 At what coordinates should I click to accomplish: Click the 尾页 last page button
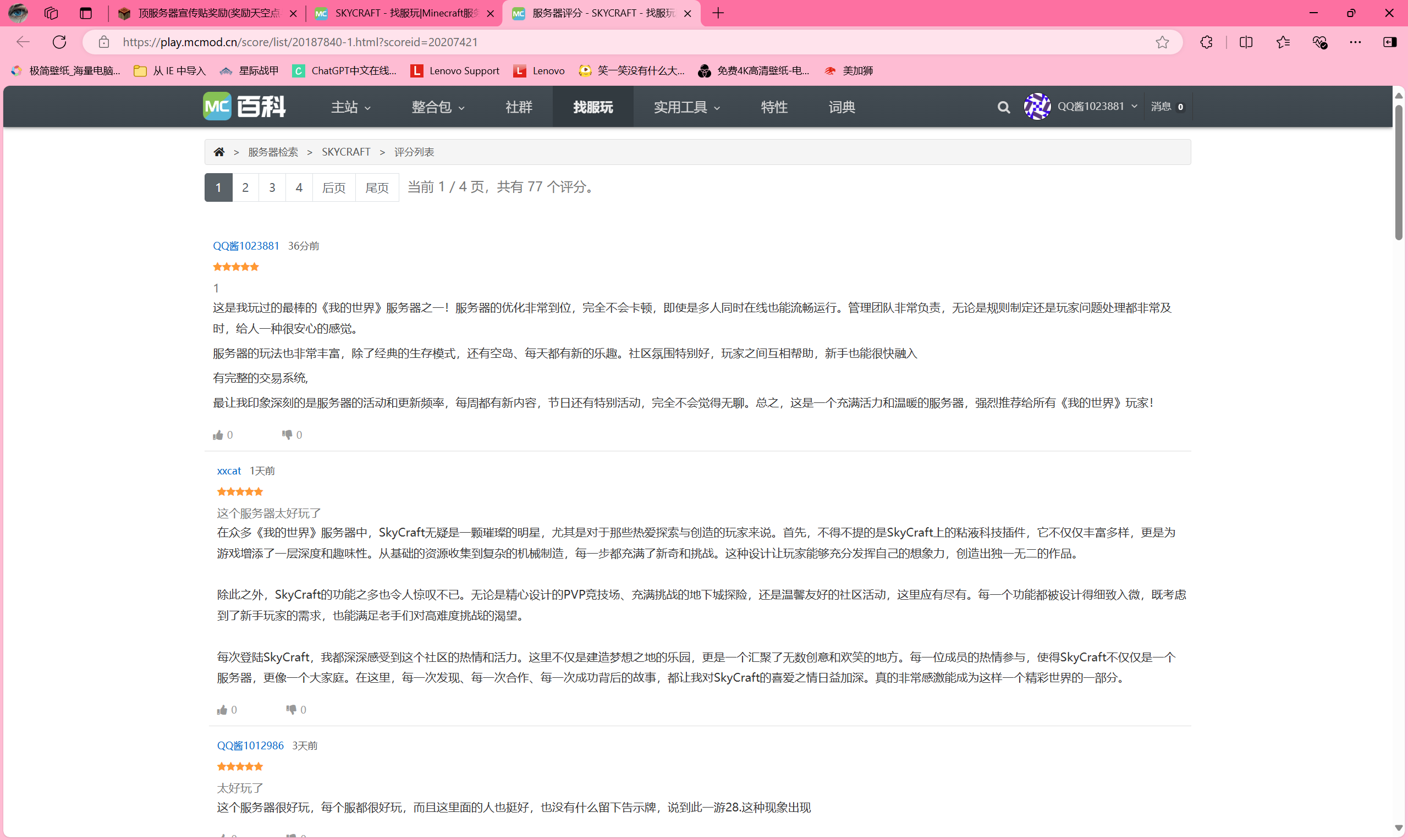tap(377, 187)
